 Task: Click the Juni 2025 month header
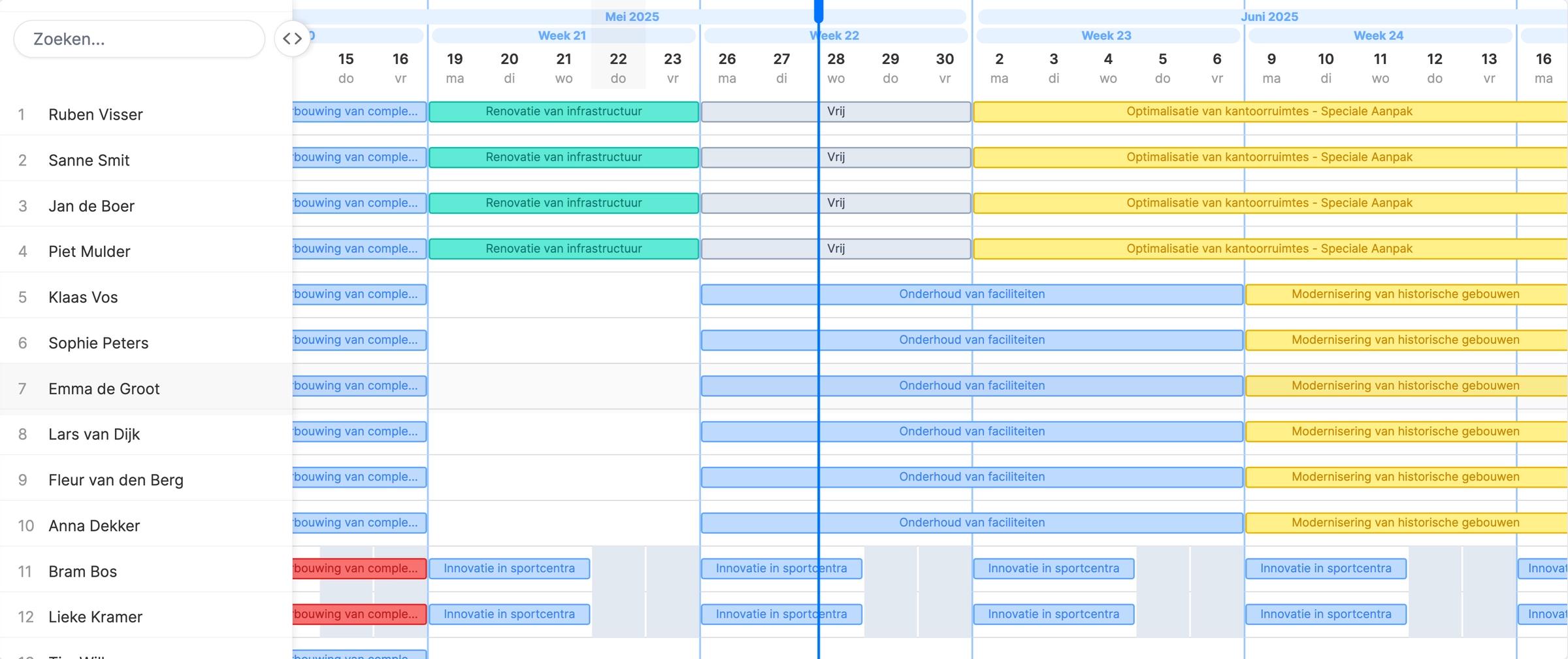point(1270,16)
